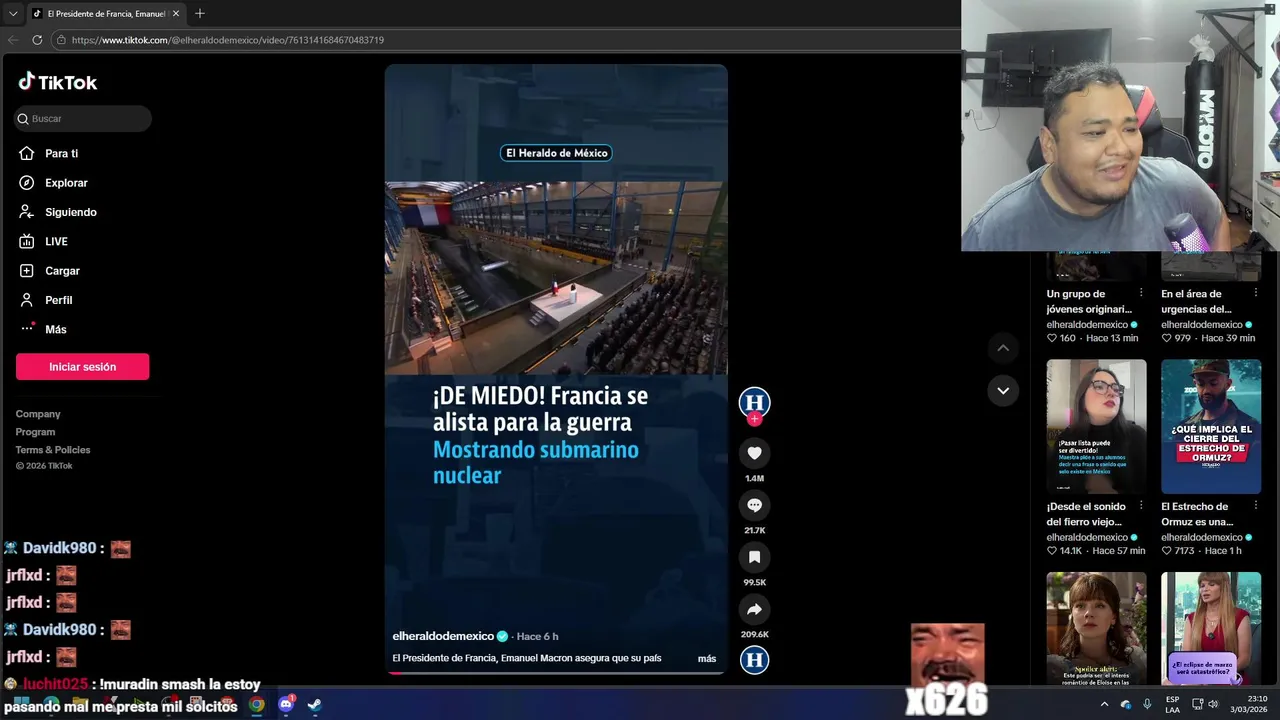Screen dimensions: 1280x720
Task: Open Terms & Policies link
Action: point(53,450)
